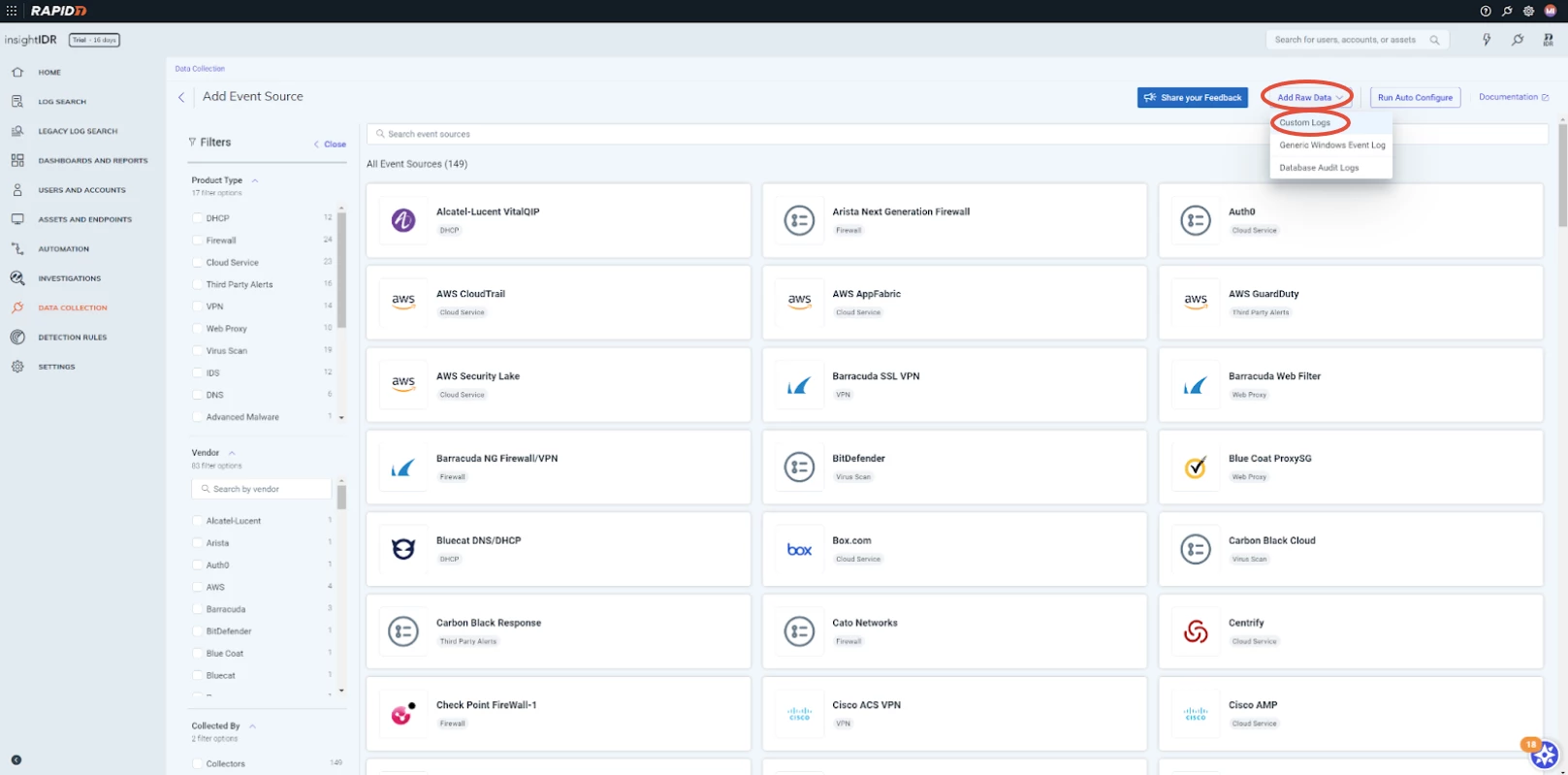
Task: Collapse the Product Type filter section
Action: pyautogui.click(x=255, y=180)
